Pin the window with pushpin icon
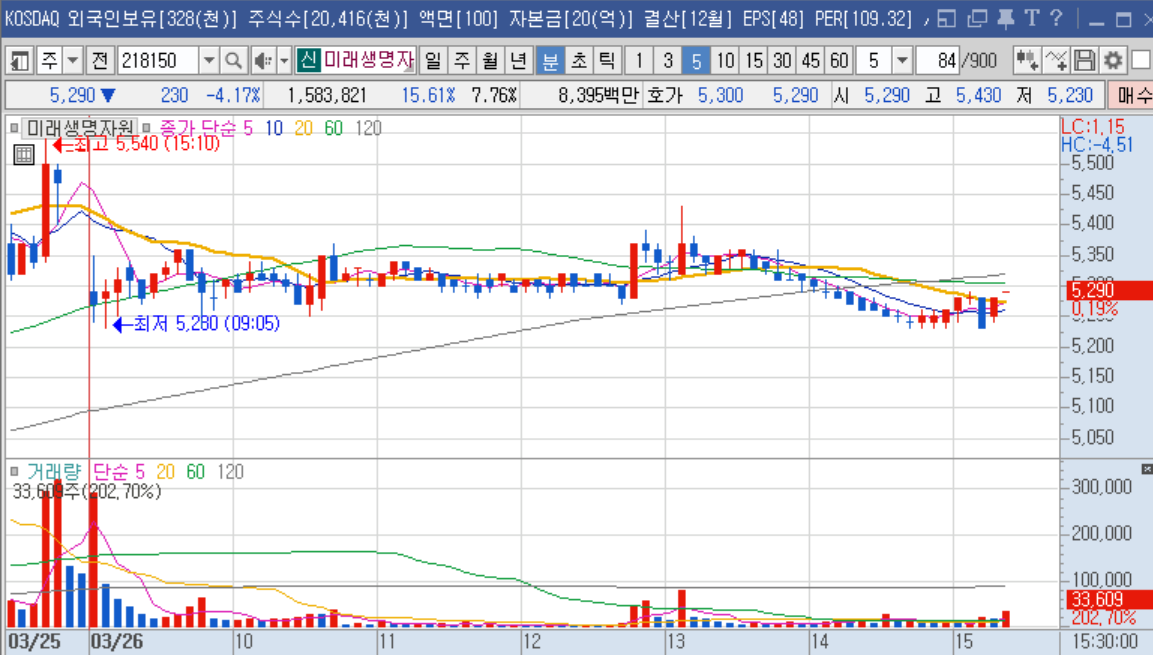The image size is (1153, 655). (1005, 18)
